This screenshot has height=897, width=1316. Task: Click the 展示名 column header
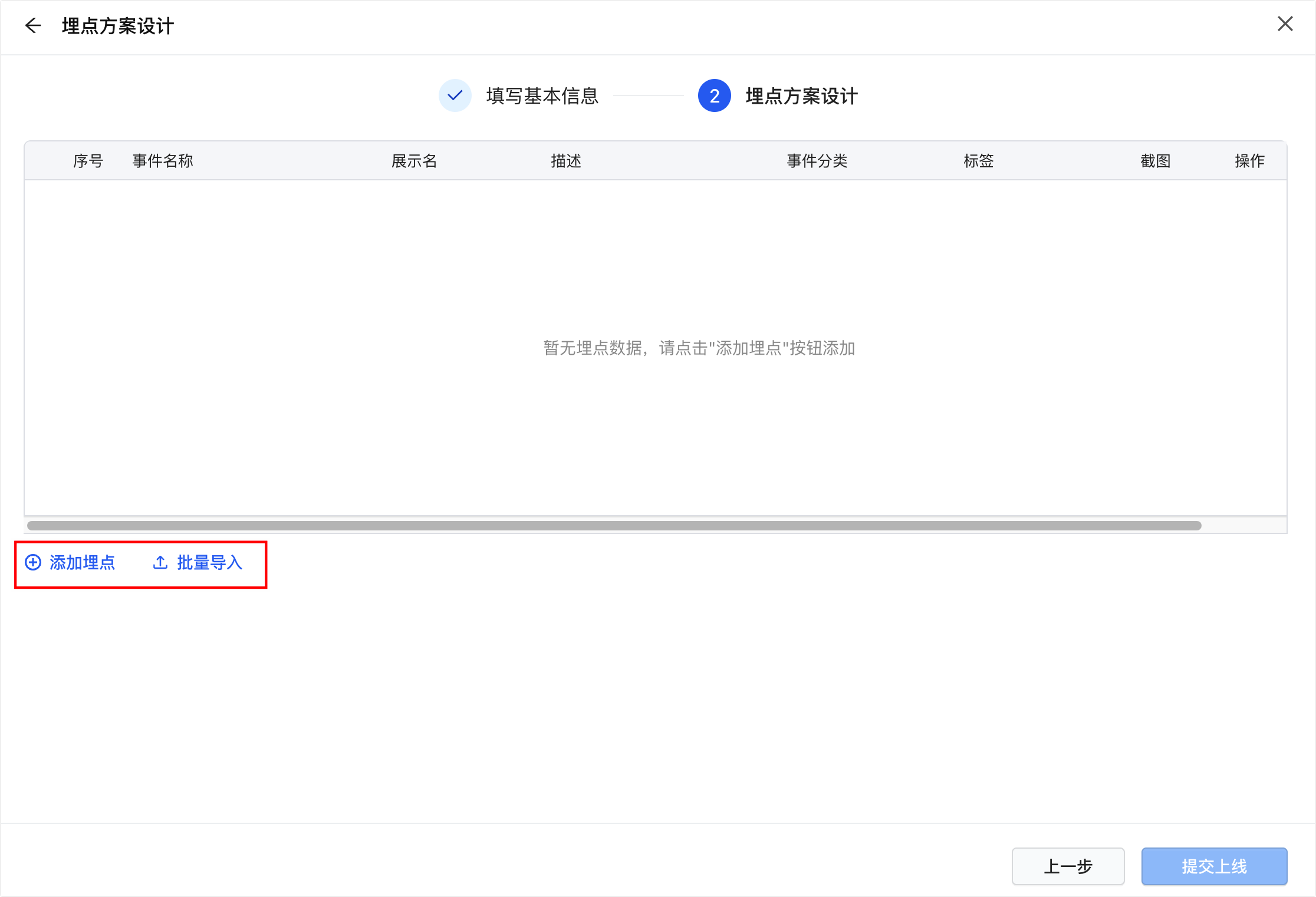pyautogui.click(x=414, y=161)
